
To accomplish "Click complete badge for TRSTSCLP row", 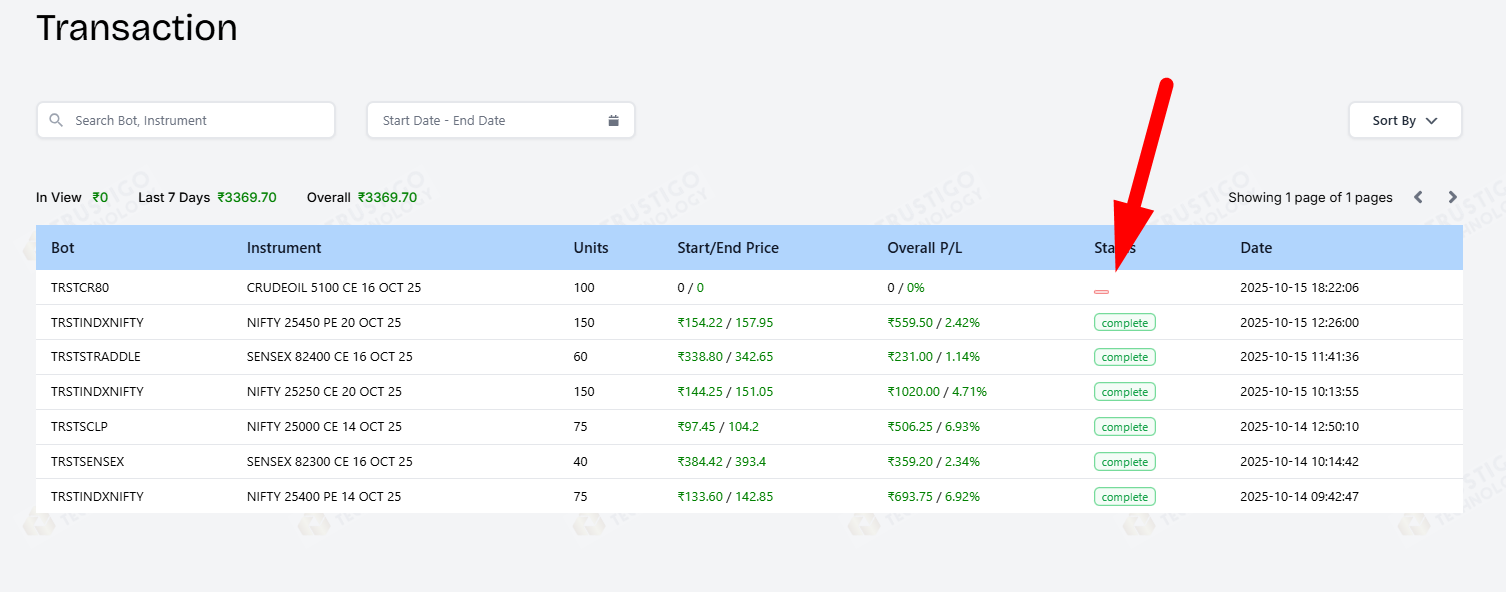I will [x=1124, y=427].
